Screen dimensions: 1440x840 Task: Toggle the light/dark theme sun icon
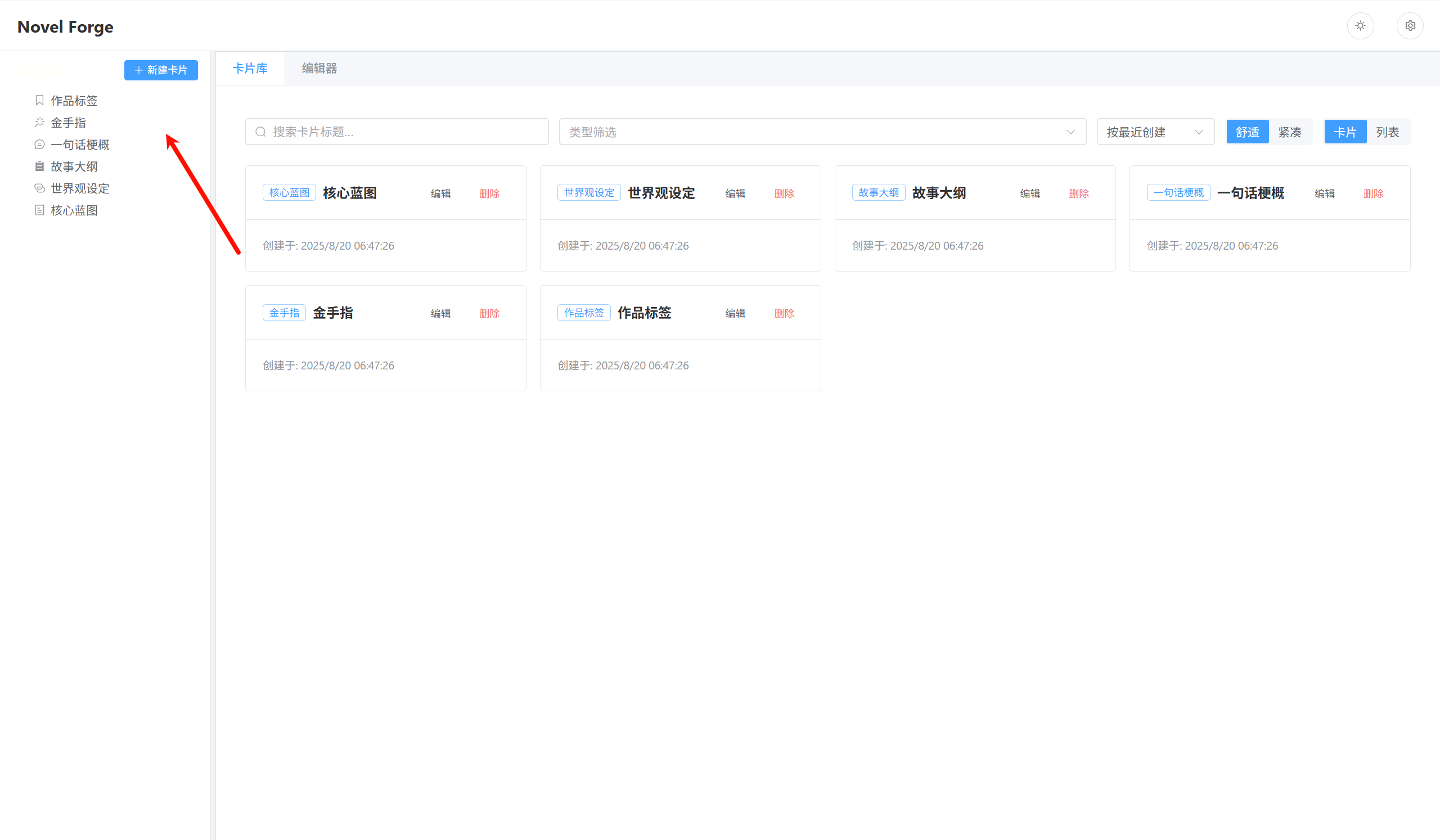tap(1360, 26)
